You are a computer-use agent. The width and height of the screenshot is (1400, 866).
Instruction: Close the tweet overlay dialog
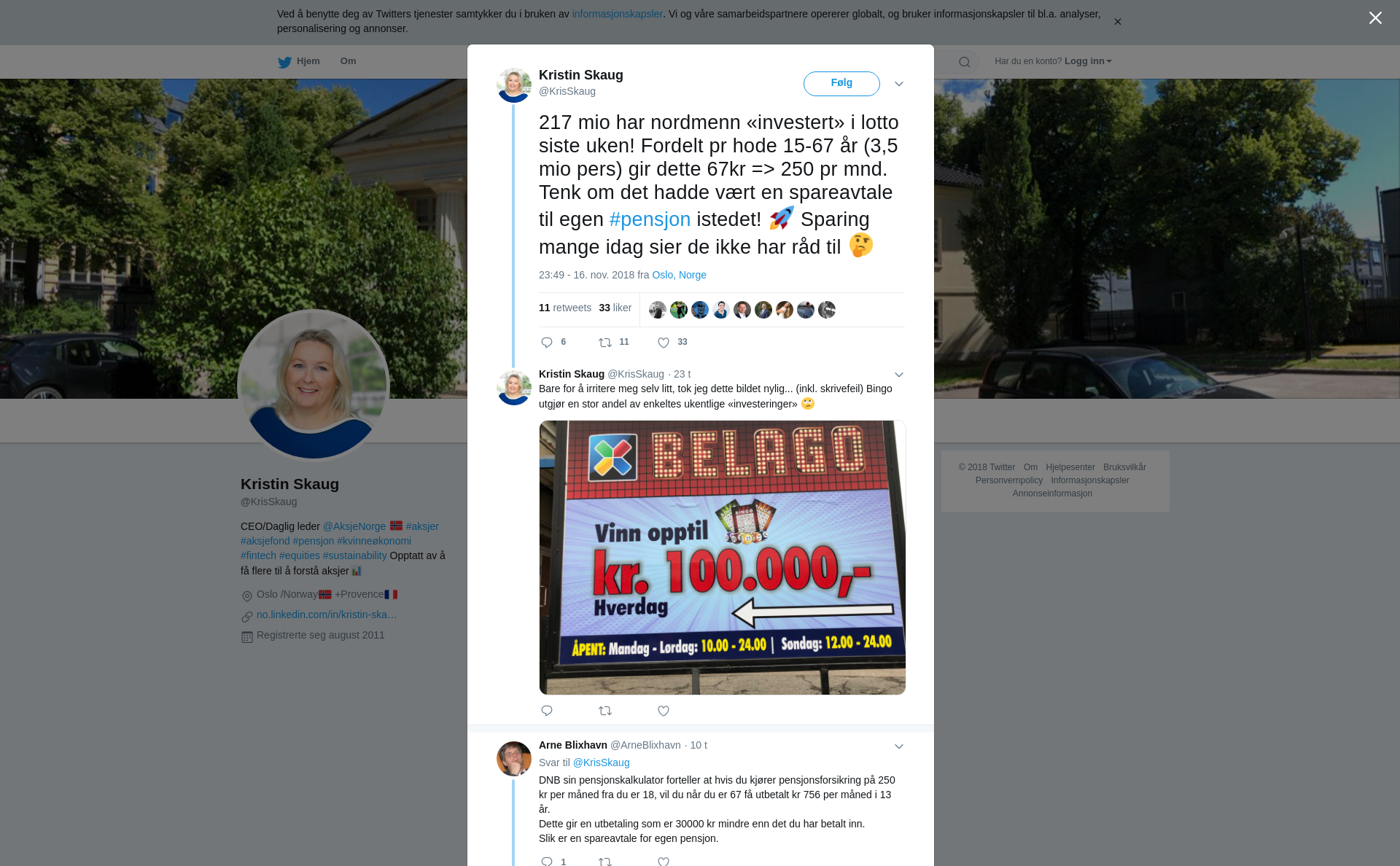[x=1375, y=17]
